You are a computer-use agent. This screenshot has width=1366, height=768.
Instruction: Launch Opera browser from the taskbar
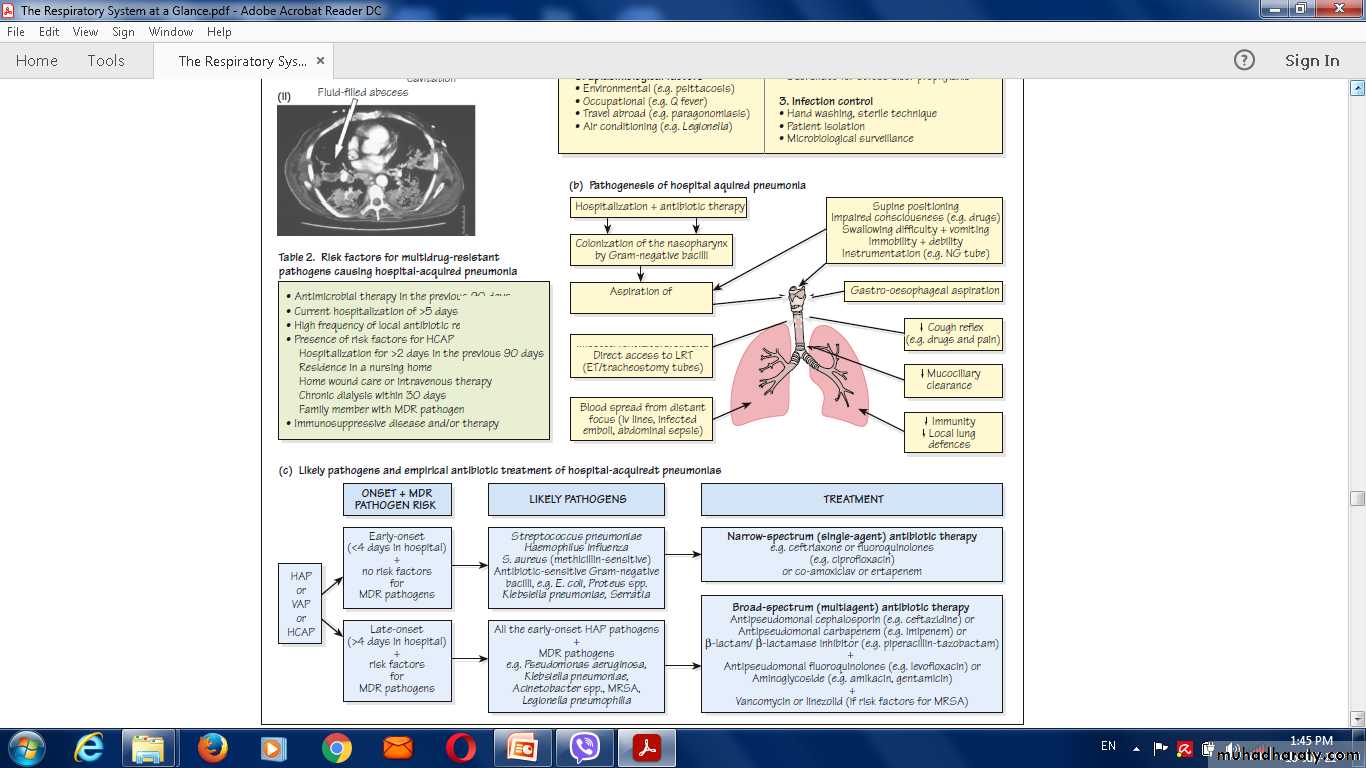tap(461, 748)
